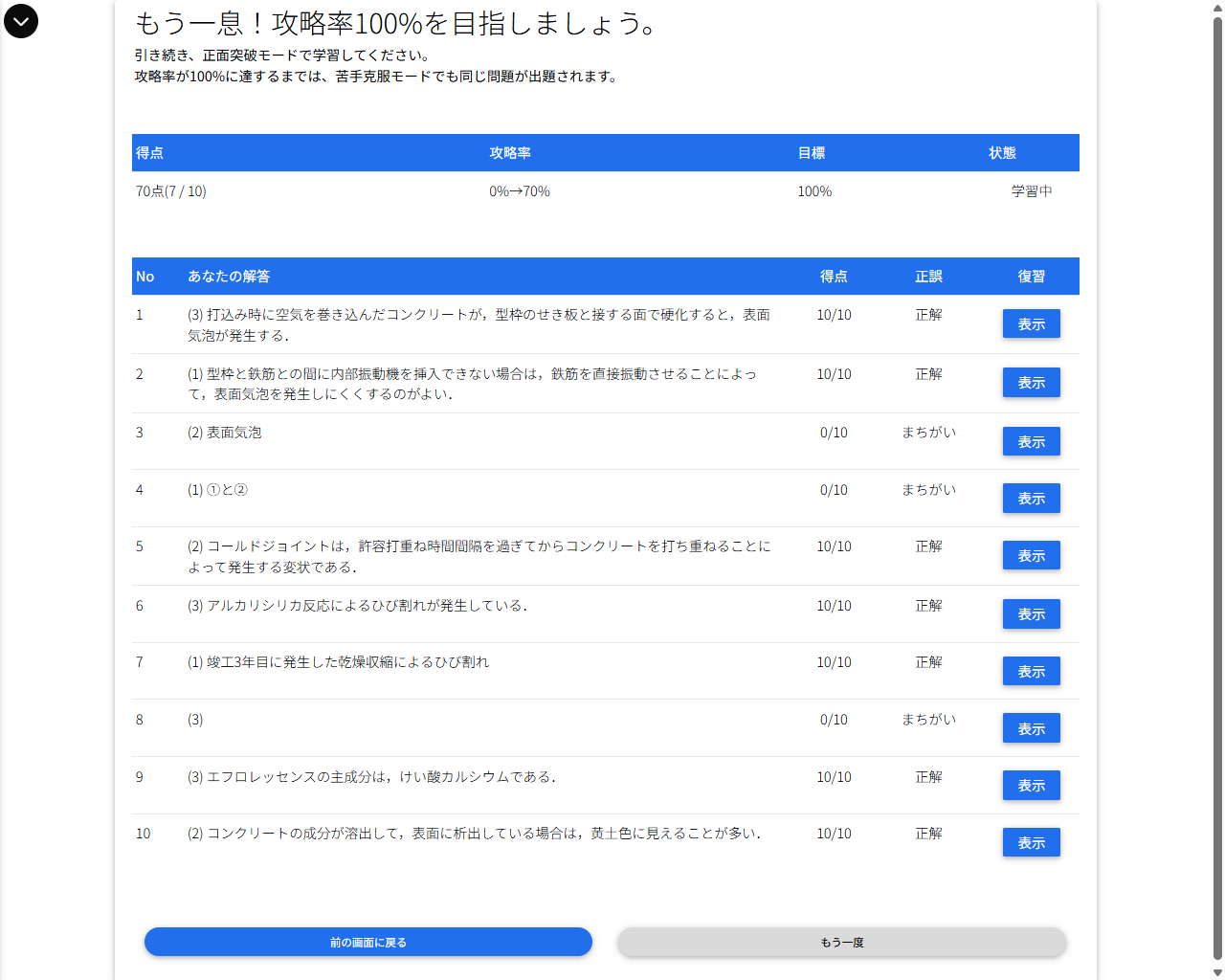Show the review for incorrect question 8
The width and height of the screenshot is (1225, 980).
[x=1031, y=727]
